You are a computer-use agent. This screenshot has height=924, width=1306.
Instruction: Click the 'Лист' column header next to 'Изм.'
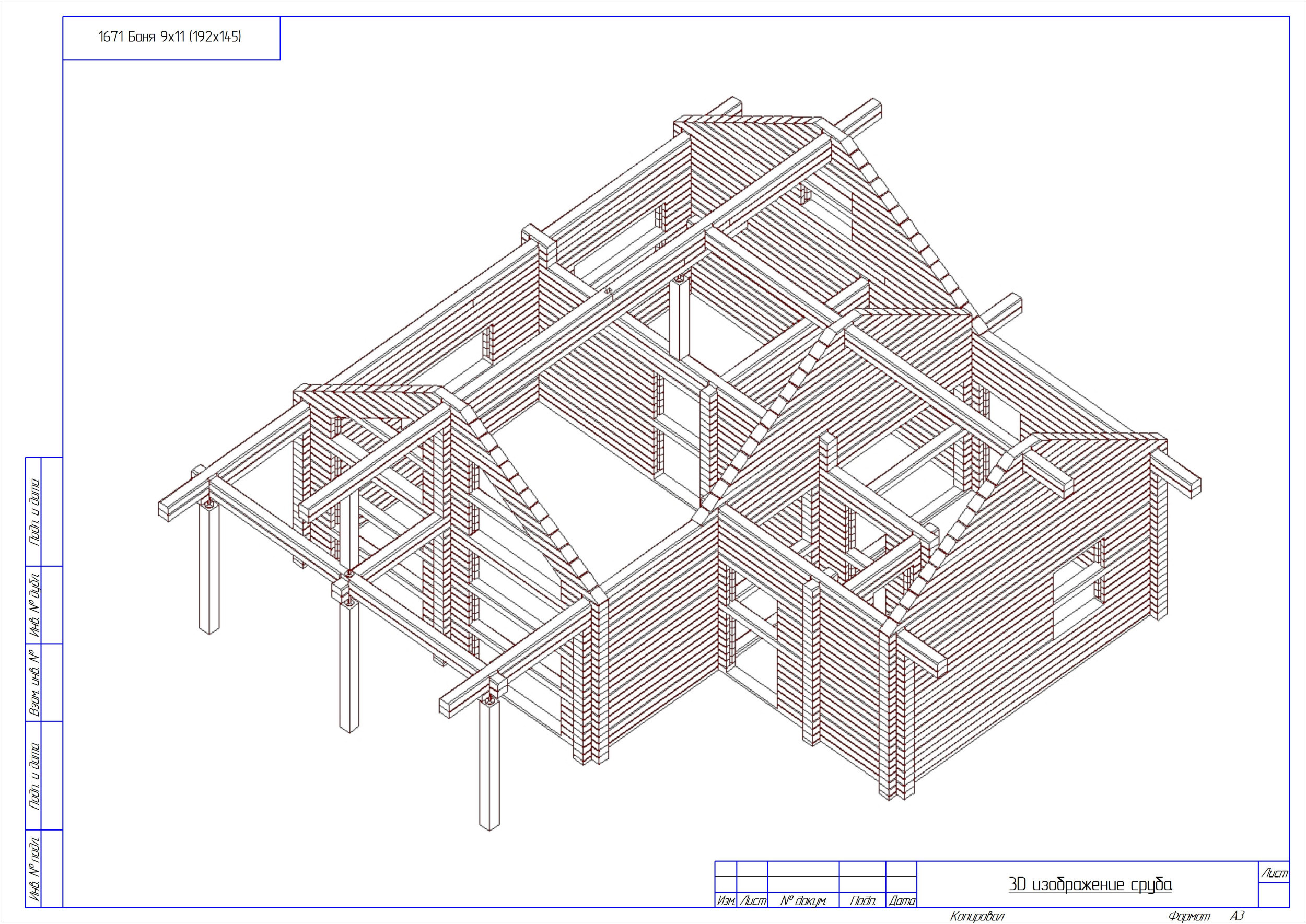click(x=752, y=901)
